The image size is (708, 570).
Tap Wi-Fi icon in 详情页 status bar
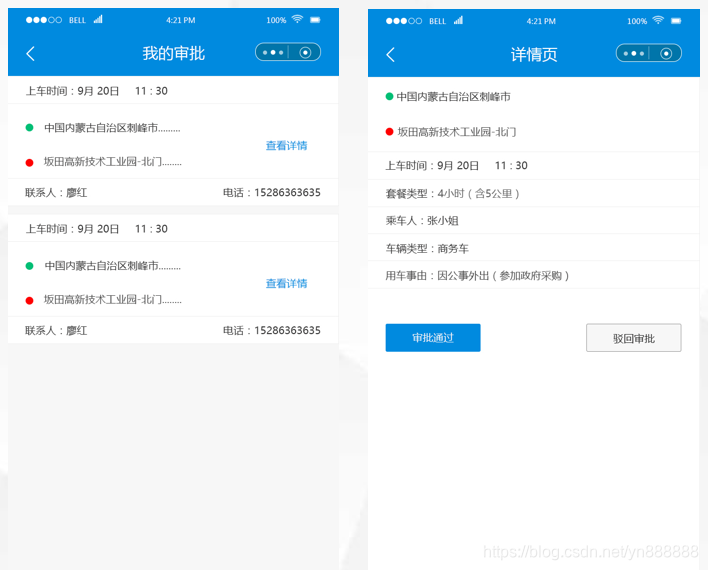[x=658, y=20]
